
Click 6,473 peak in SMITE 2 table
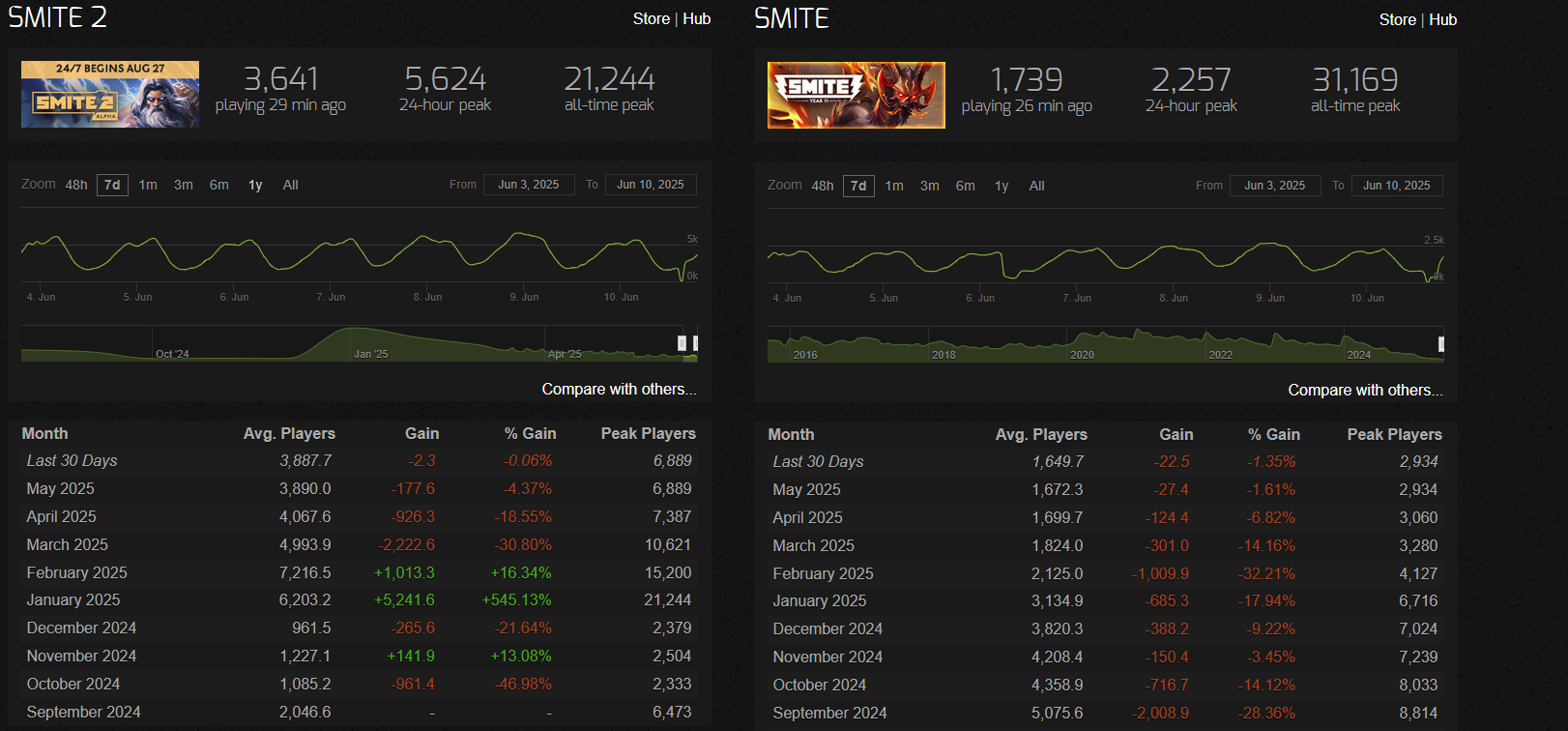tap(672, 712)
